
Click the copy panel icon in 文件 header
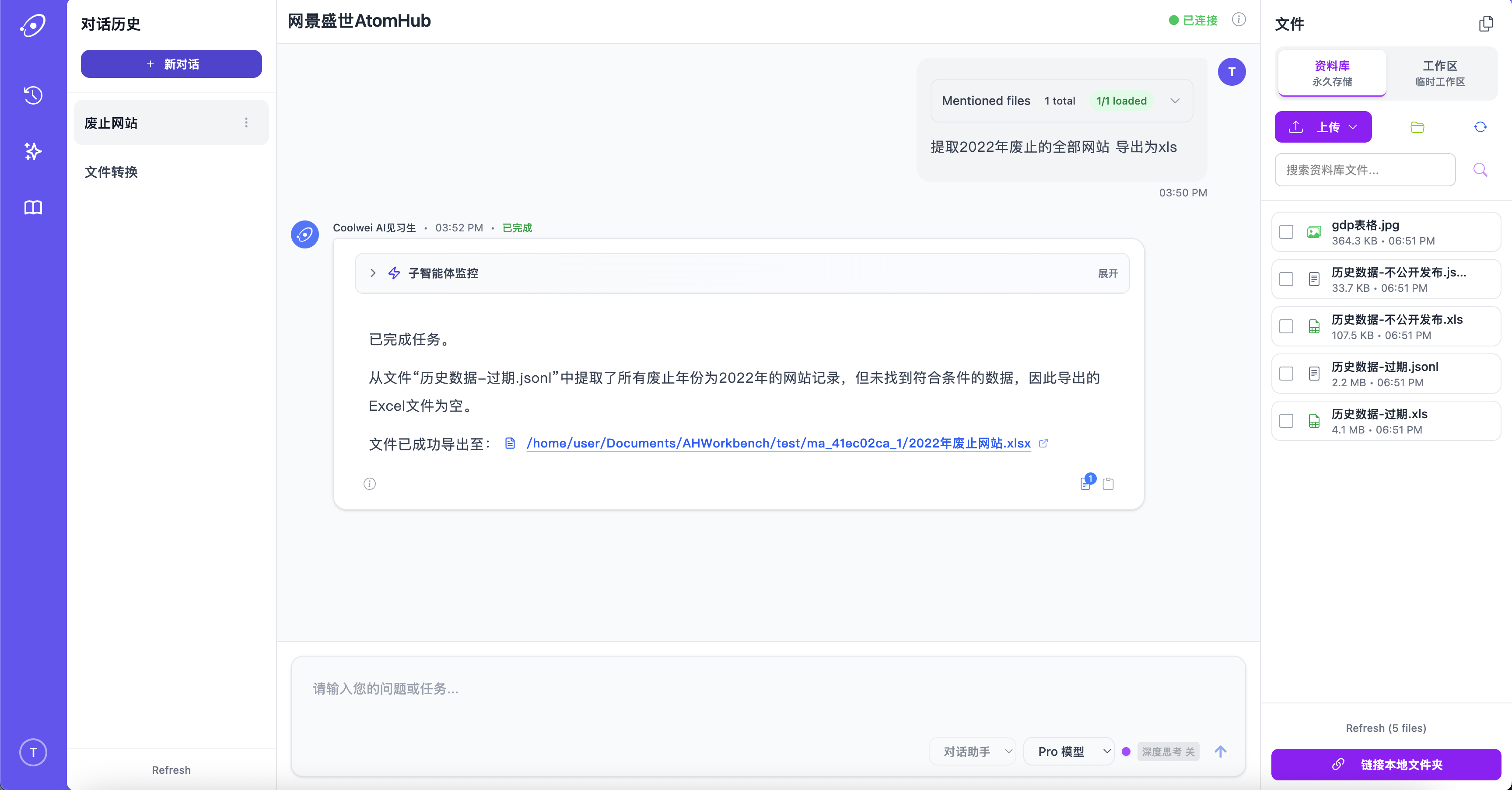click(x=1486, y=24)
